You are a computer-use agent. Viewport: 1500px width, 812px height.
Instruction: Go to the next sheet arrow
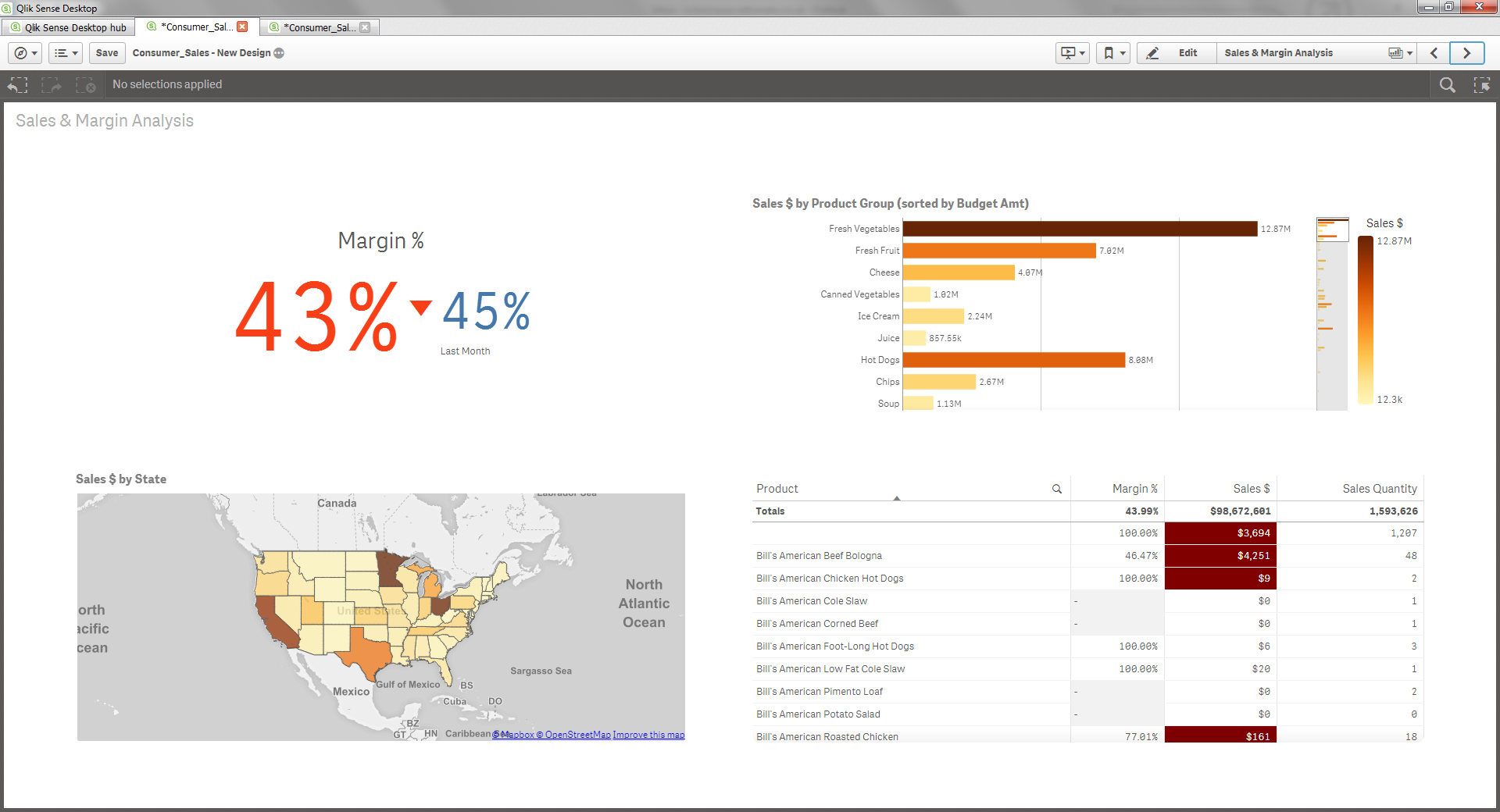click(1466, 53)
